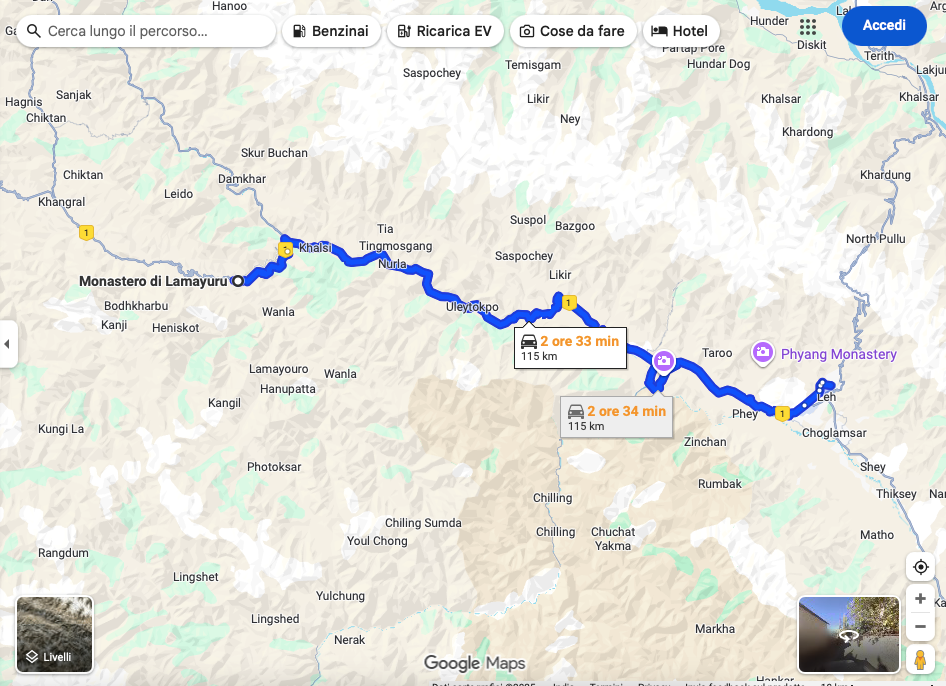946x686 pixels.
Task: Filter by Ricarica EV stations
Action: (445, 31)
